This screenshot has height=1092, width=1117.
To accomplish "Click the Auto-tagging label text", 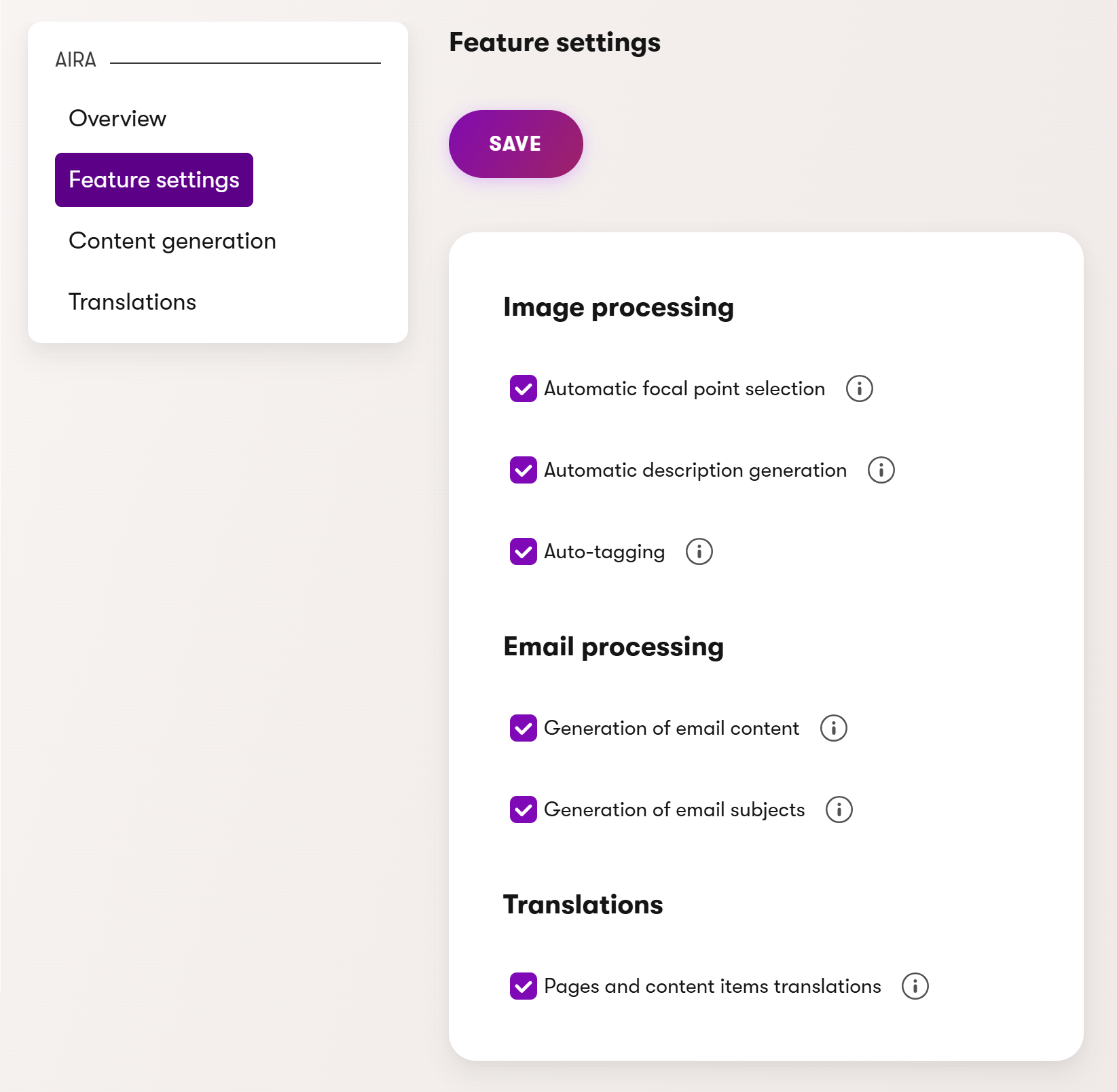I will pyautogui.click(x=604, y=551).
